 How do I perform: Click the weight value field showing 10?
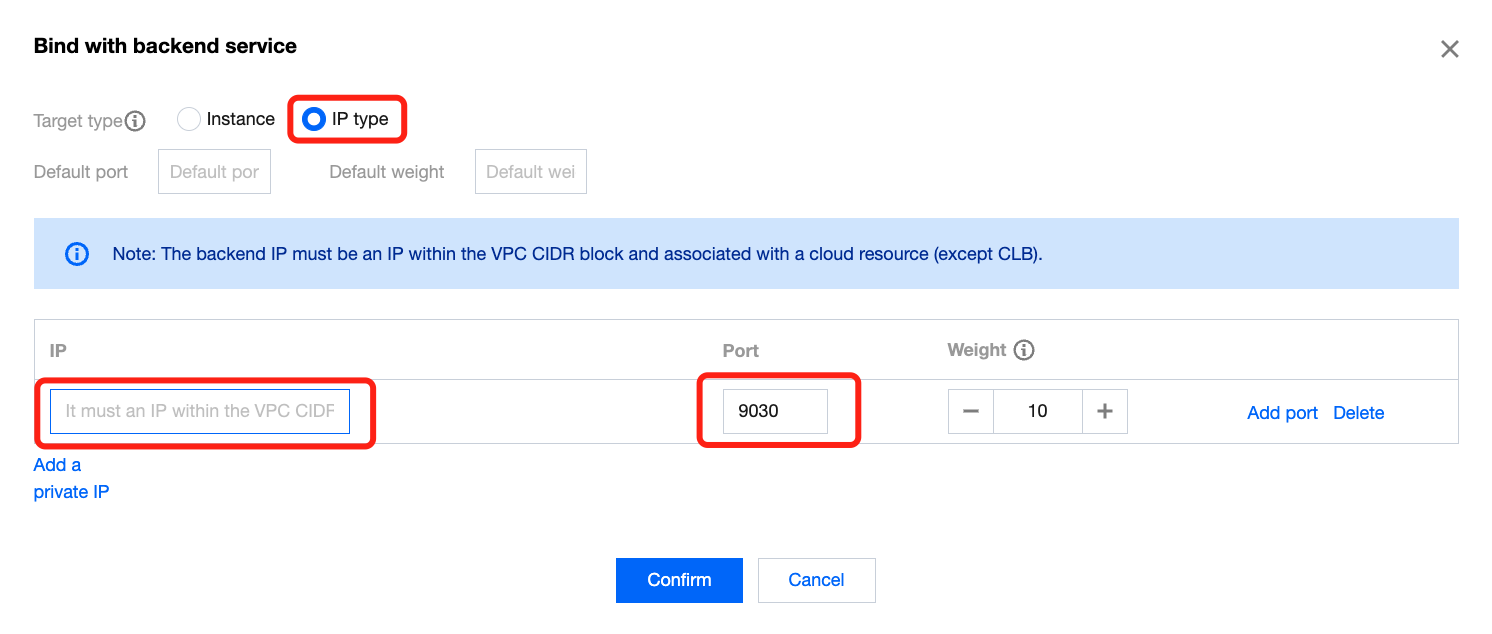(1037, 411)
